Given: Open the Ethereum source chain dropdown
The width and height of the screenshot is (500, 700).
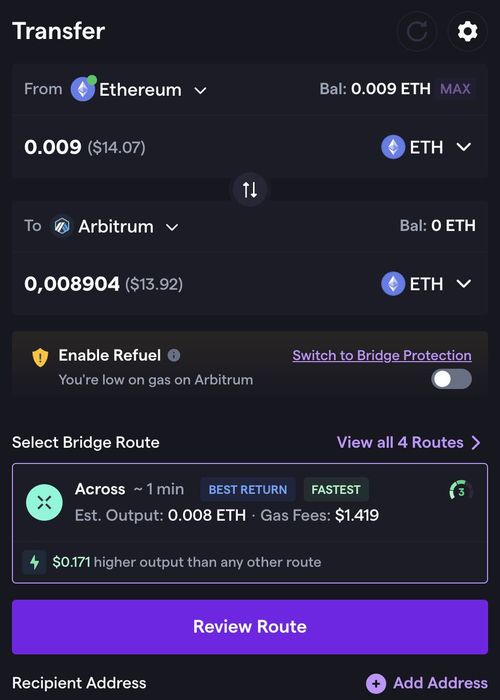Looking at the screenshot, I should pos(138,90).
